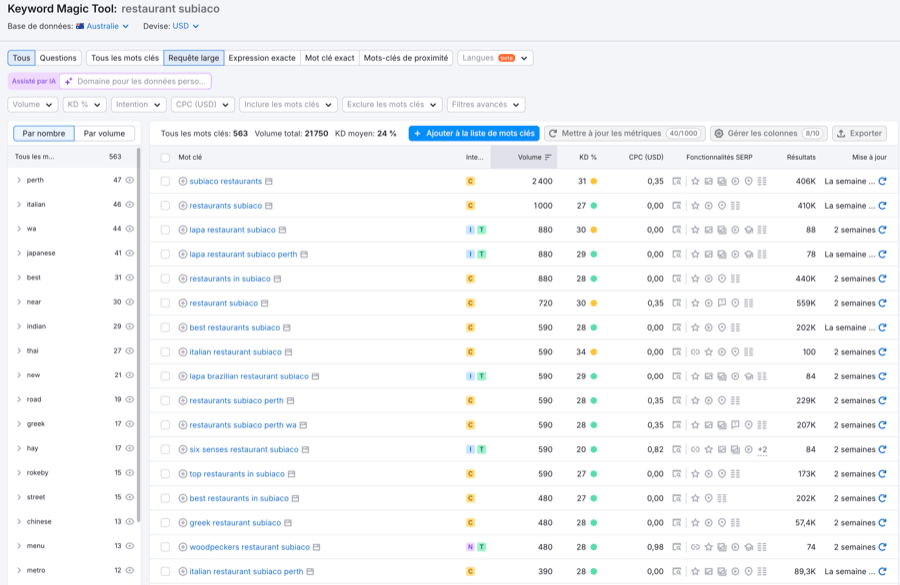Check the subiaco restaurants row checkbox
Viewport: 900px width, 585px height.
[x=165, y=181]
